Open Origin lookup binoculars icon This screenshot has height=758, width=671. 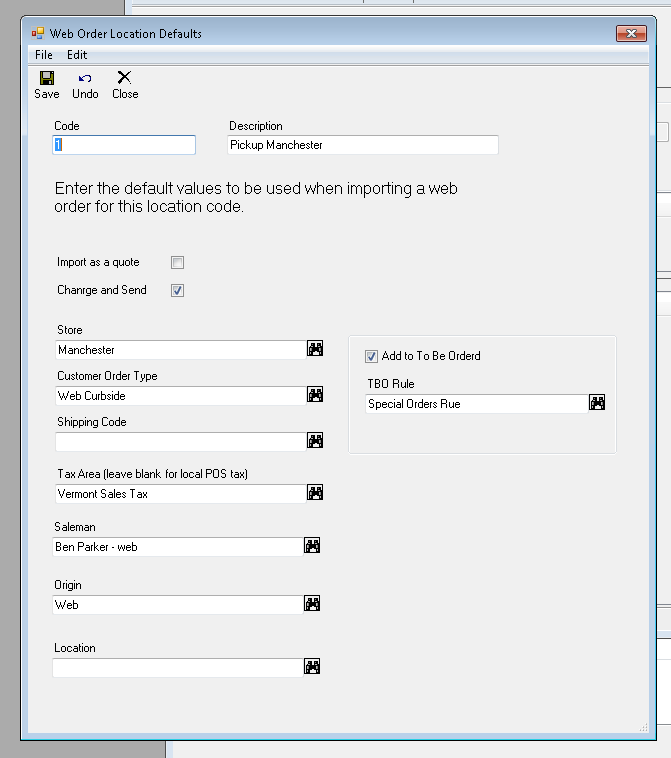(x=312, y=604)
